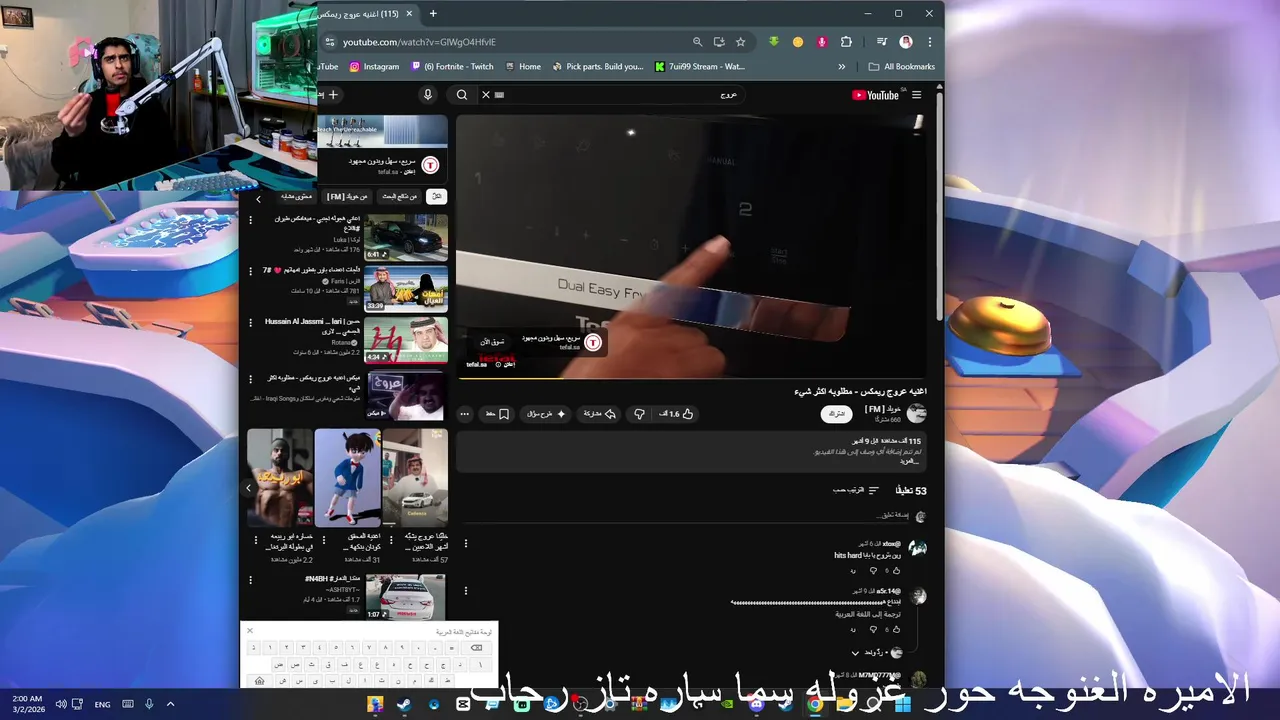Open the green download arrow extension

pos(773,42)
